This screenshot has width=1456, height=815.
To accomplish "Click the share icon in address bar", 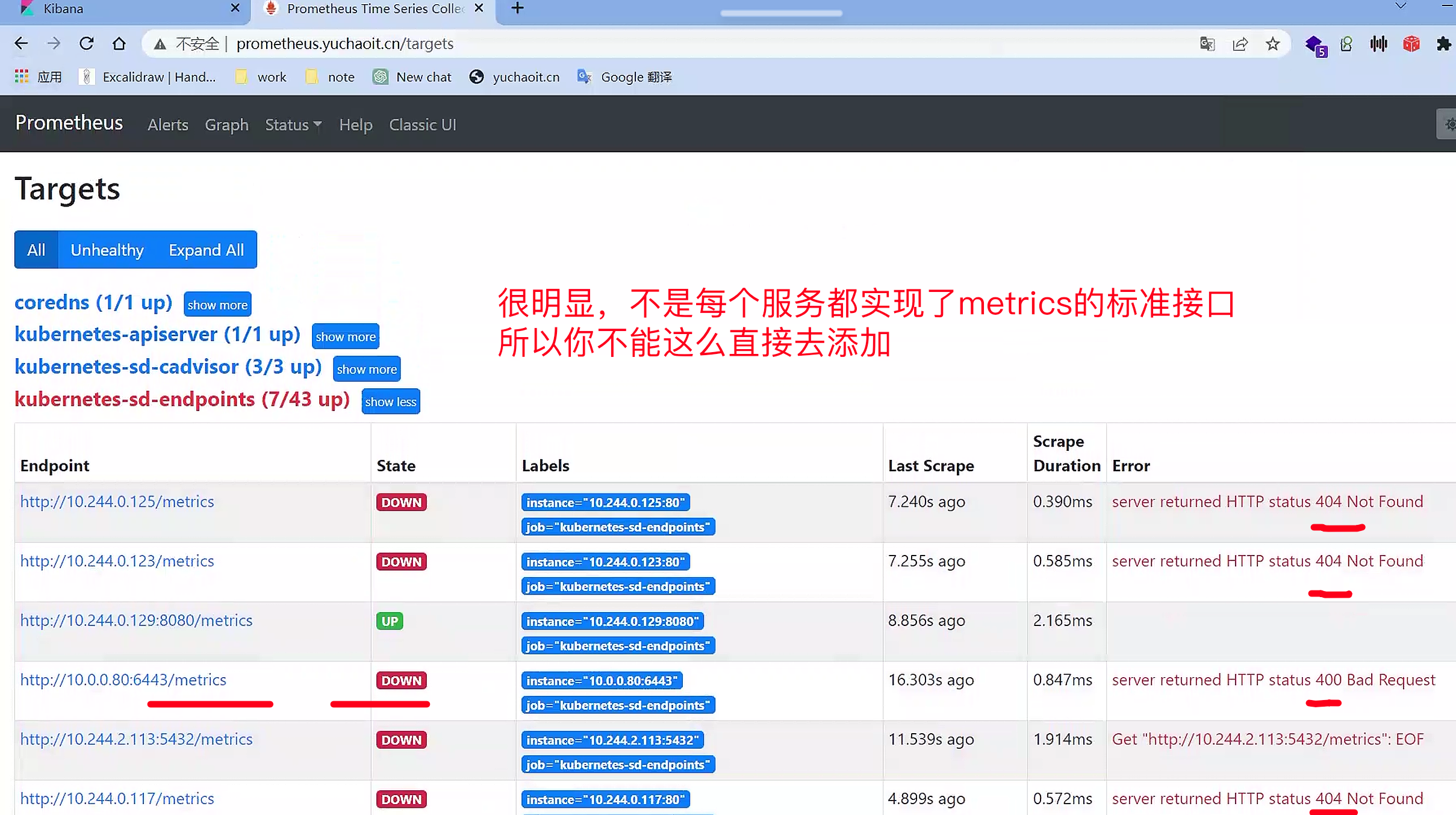I will tap(1240, 44).
